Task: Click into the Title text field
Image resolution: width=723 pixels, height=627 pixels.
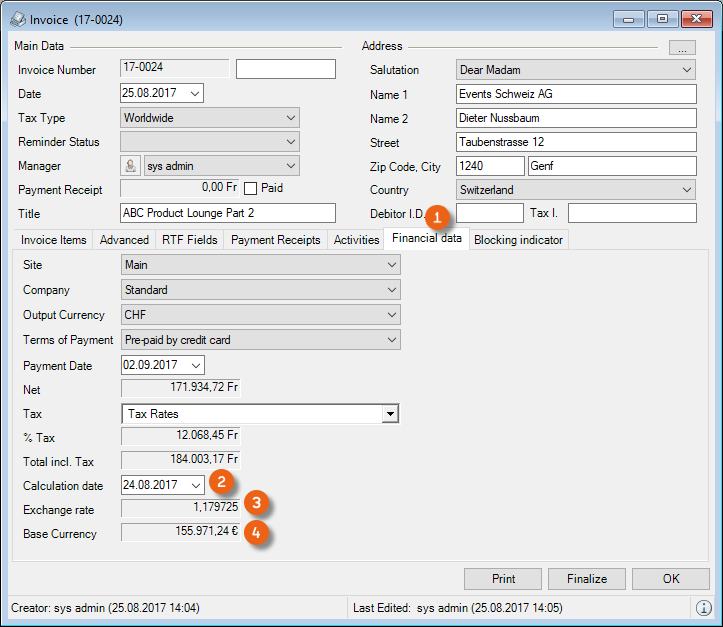Action: coord(228,213)
